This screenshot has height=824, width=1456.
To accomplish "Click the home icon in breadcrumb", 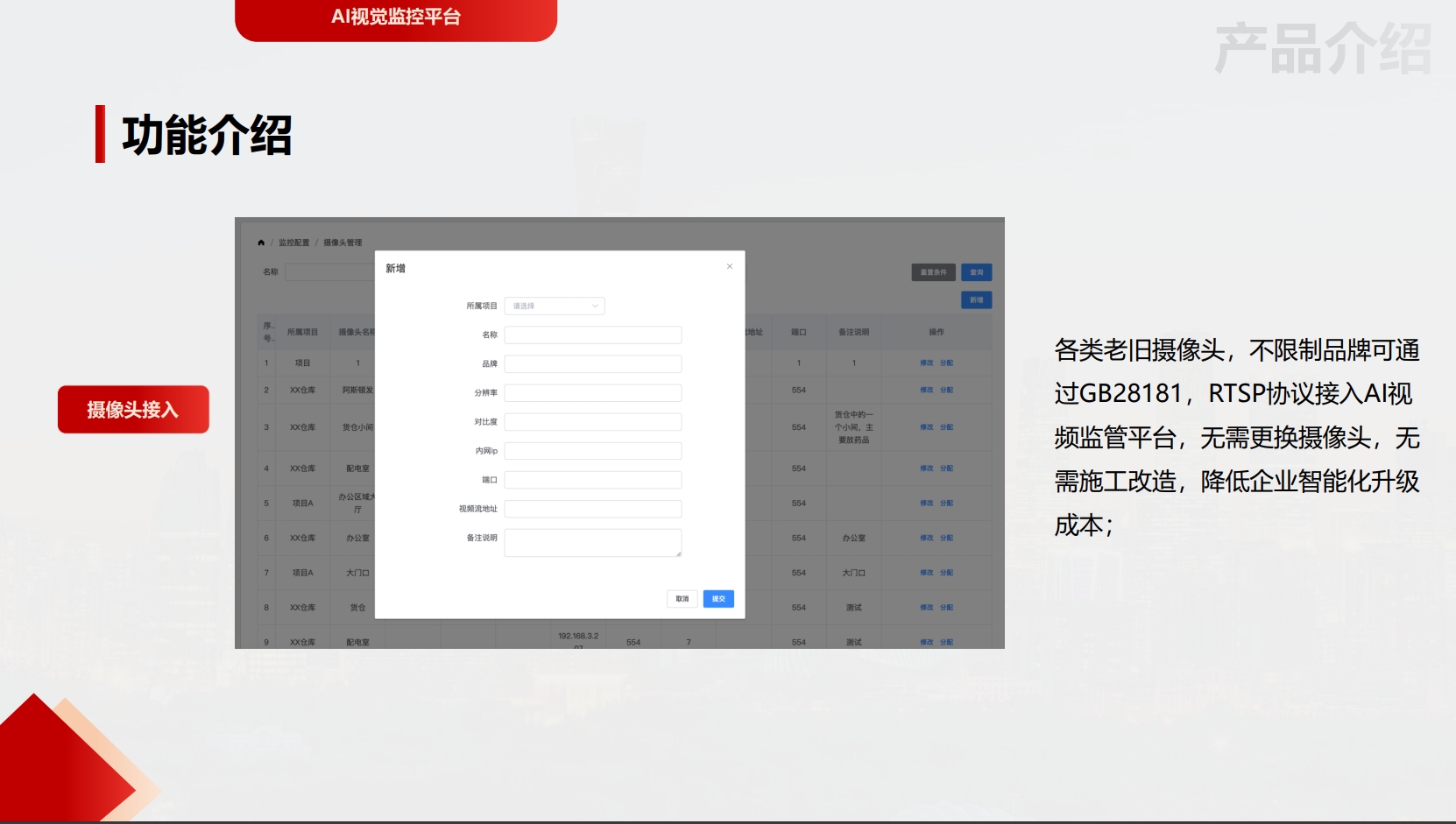I will (261, 243).
